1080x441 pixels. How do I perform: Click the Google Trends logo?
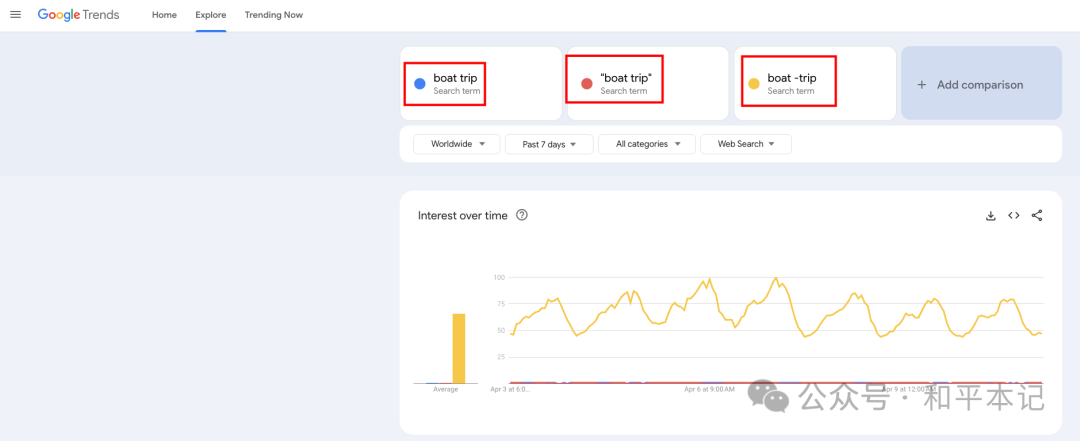pos(79,14)
